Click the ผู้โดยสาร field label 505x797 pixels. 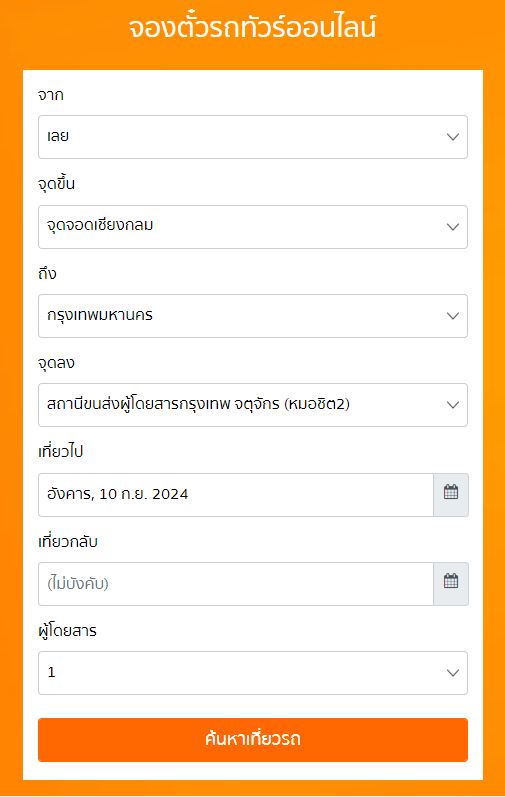pos(68,631)
